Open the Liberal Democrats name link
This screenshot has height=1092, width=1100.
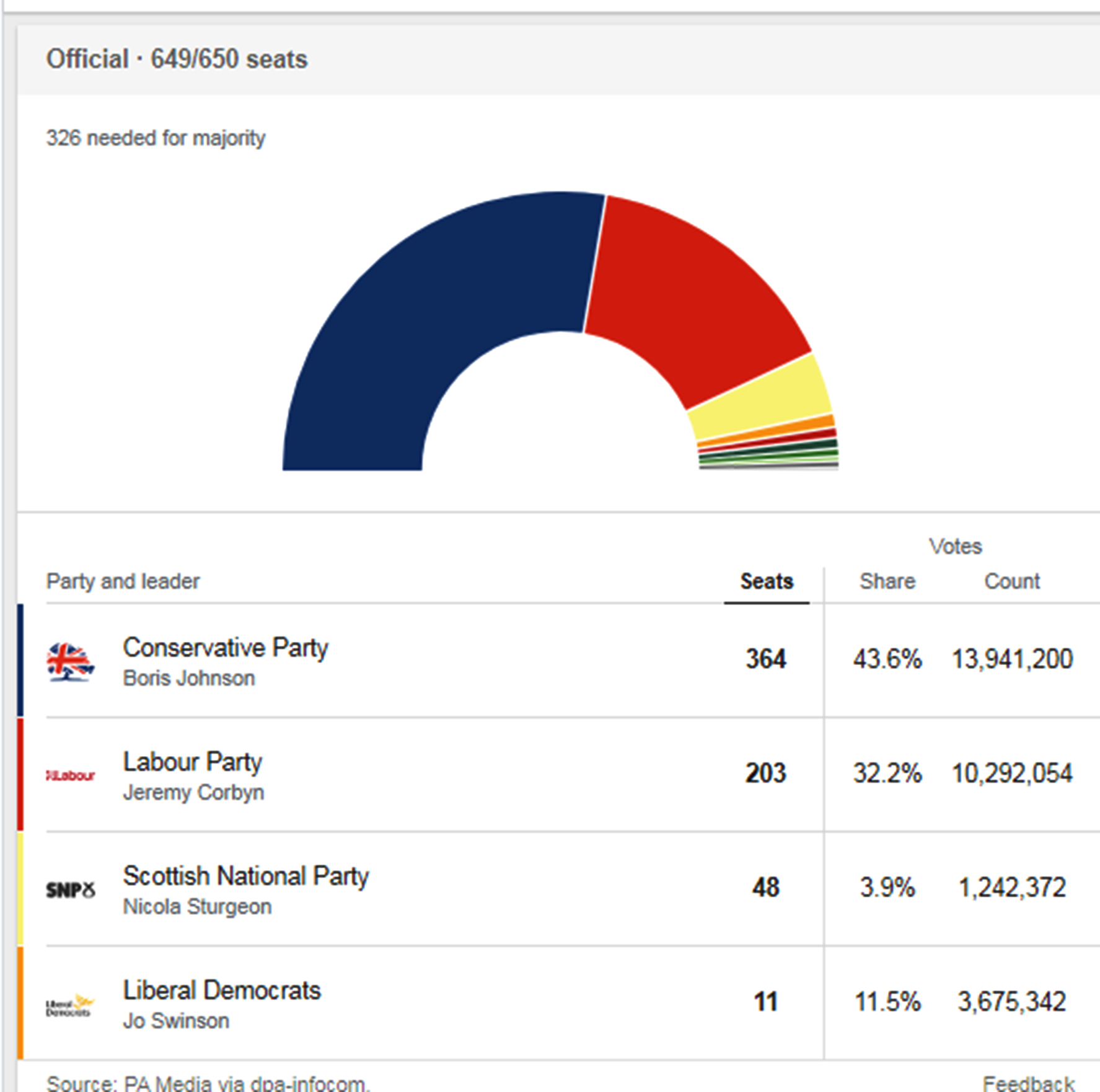[222, 990]
